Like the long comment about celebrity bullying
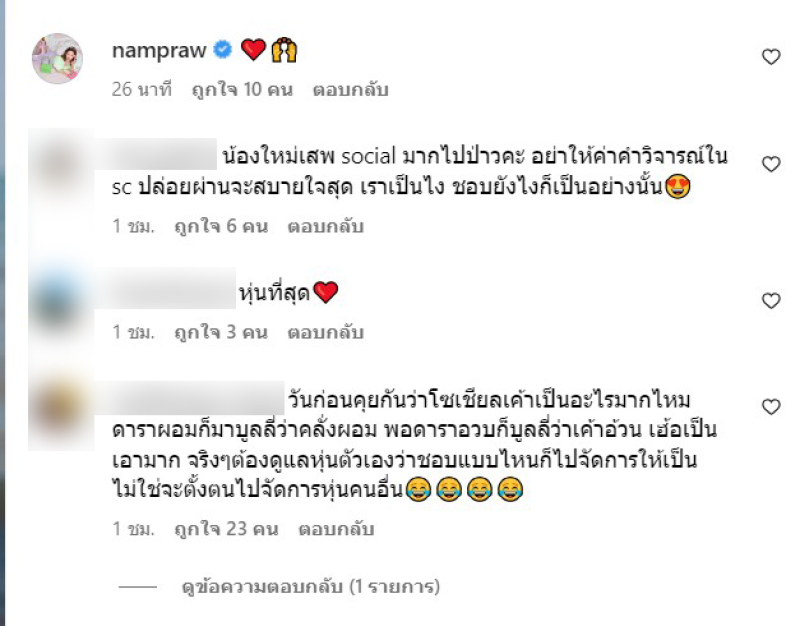 coord(771,407)
